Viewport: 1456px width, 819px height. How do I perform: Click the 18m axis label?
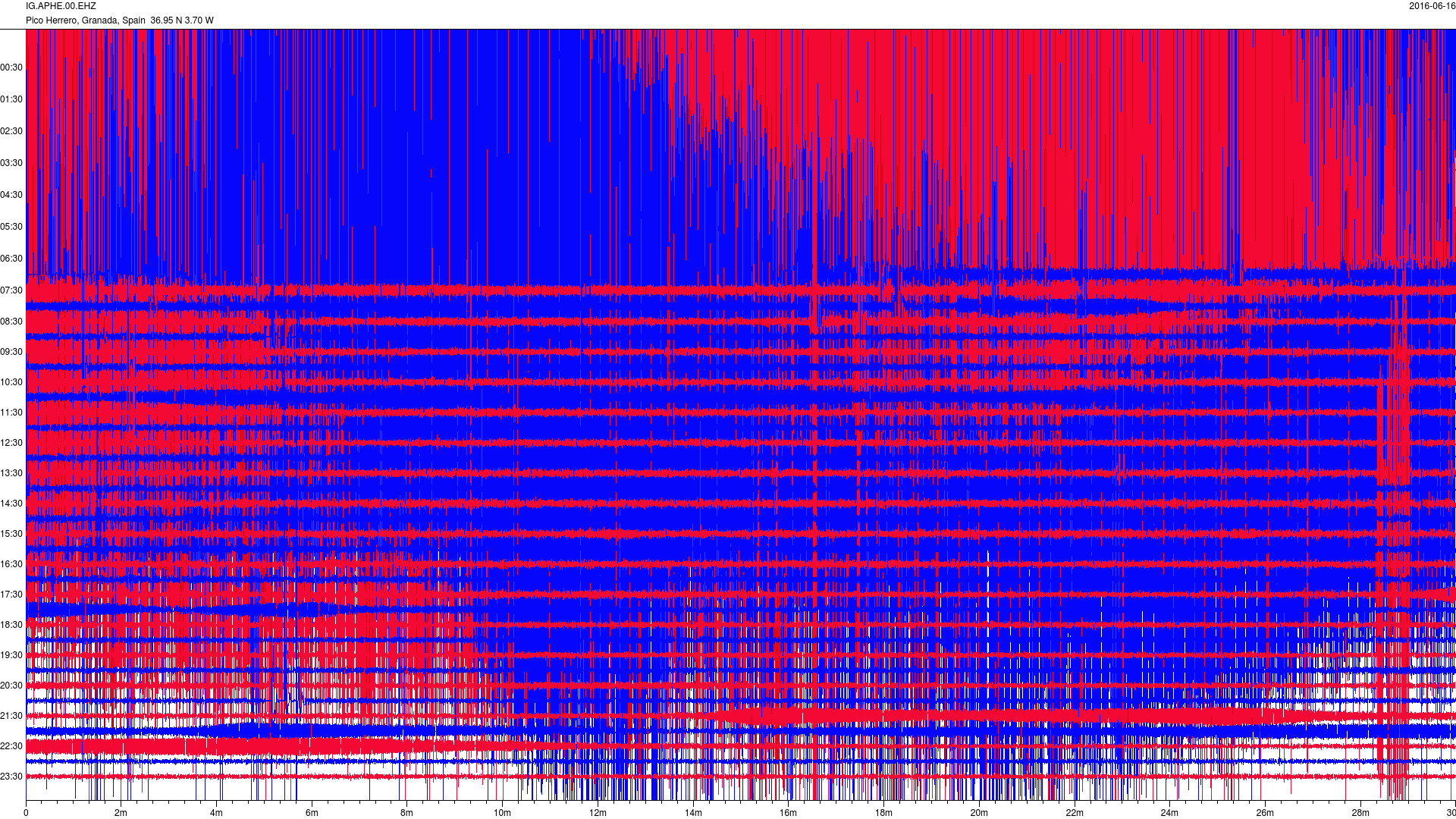click(883, 813)
